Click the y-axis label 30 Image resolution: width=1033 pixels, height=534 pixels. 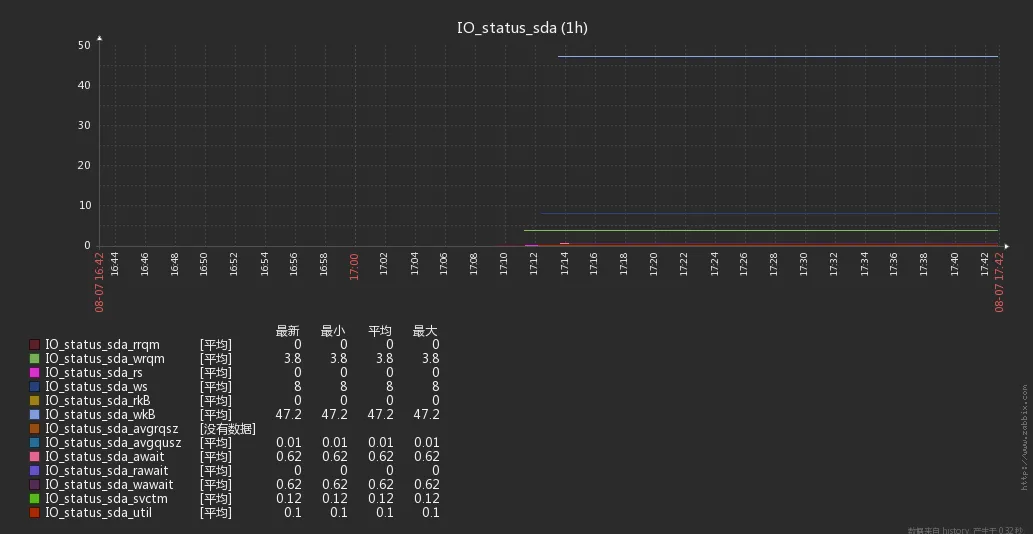tap(84, 126)
